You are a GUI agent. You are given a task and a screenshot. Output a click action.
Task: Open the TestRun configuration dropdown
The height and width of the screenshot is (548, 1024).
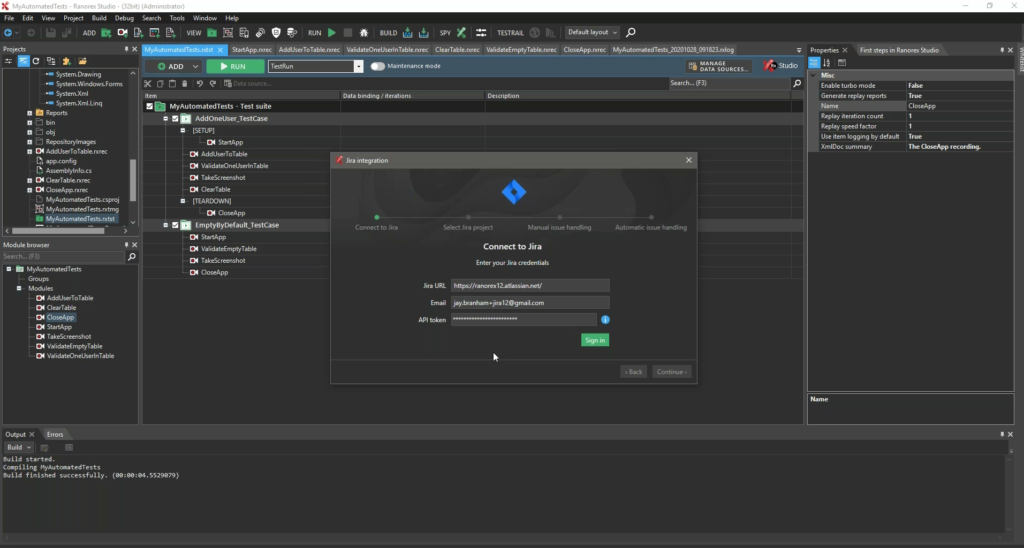359,66
